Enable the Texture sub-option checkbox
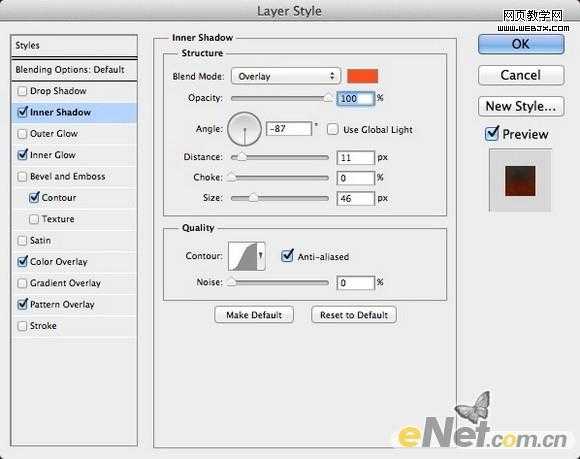Image resolution: width=580 pixels, height=459 pixels. [x=34, y=219]
